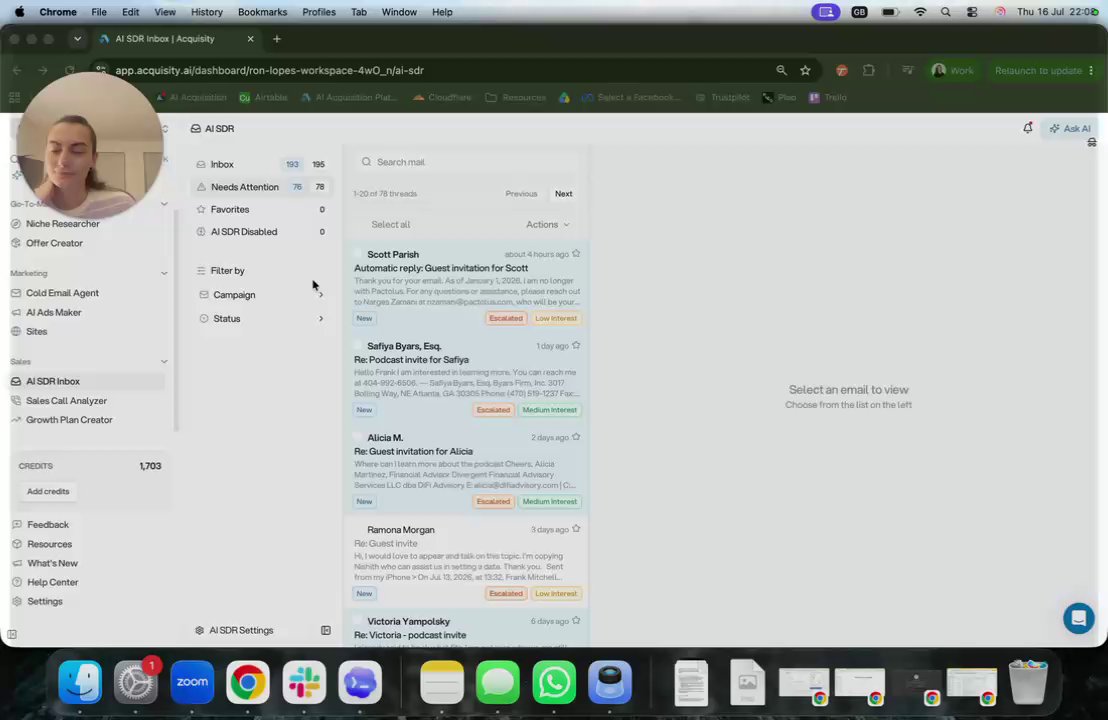Go to the Next page of threads
The image size is (1108, 720).
point(563,194)
